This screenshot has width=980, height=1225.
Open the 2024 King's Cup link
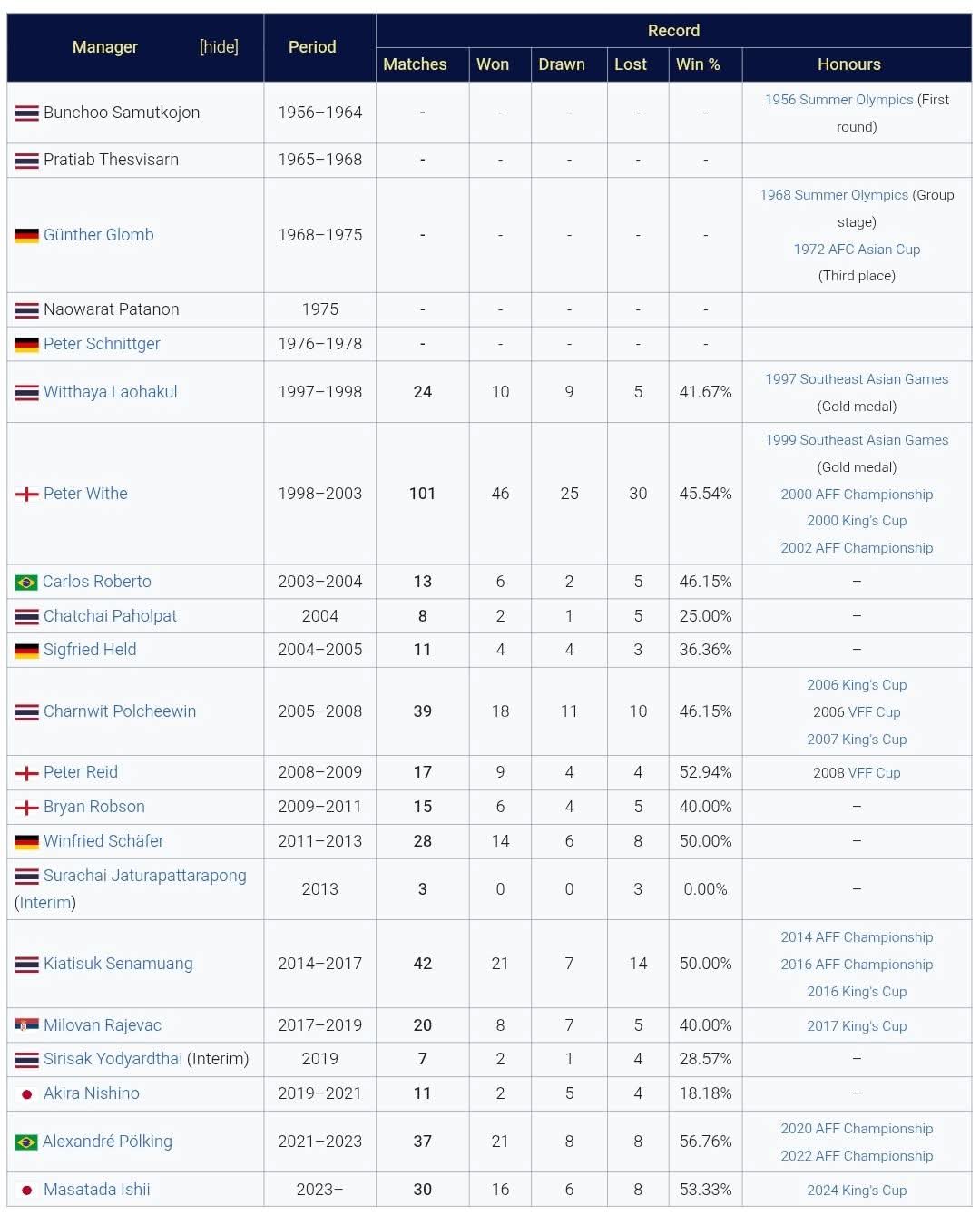[857, 1191]
